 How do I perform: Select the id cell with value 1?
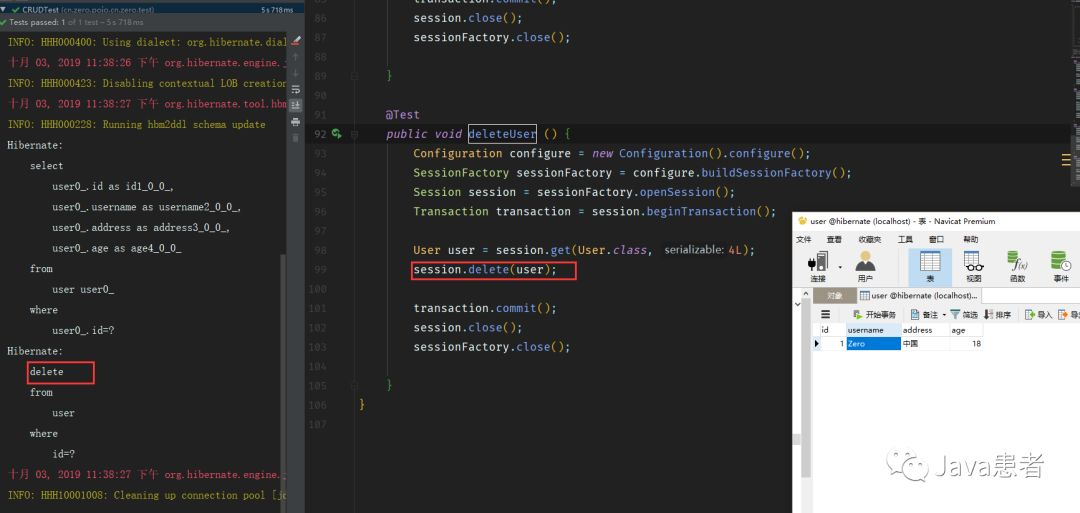(x=834, y=344)
